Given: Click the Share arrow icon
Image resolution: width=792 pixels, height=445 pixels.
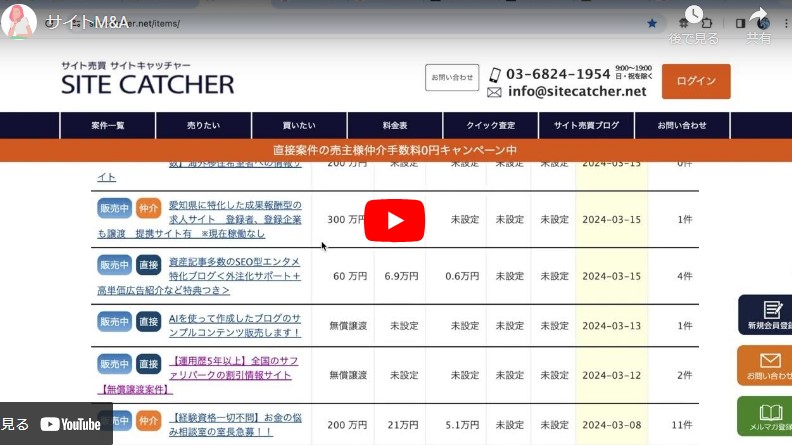Looking at the screenshot, I should pos(759,16).
